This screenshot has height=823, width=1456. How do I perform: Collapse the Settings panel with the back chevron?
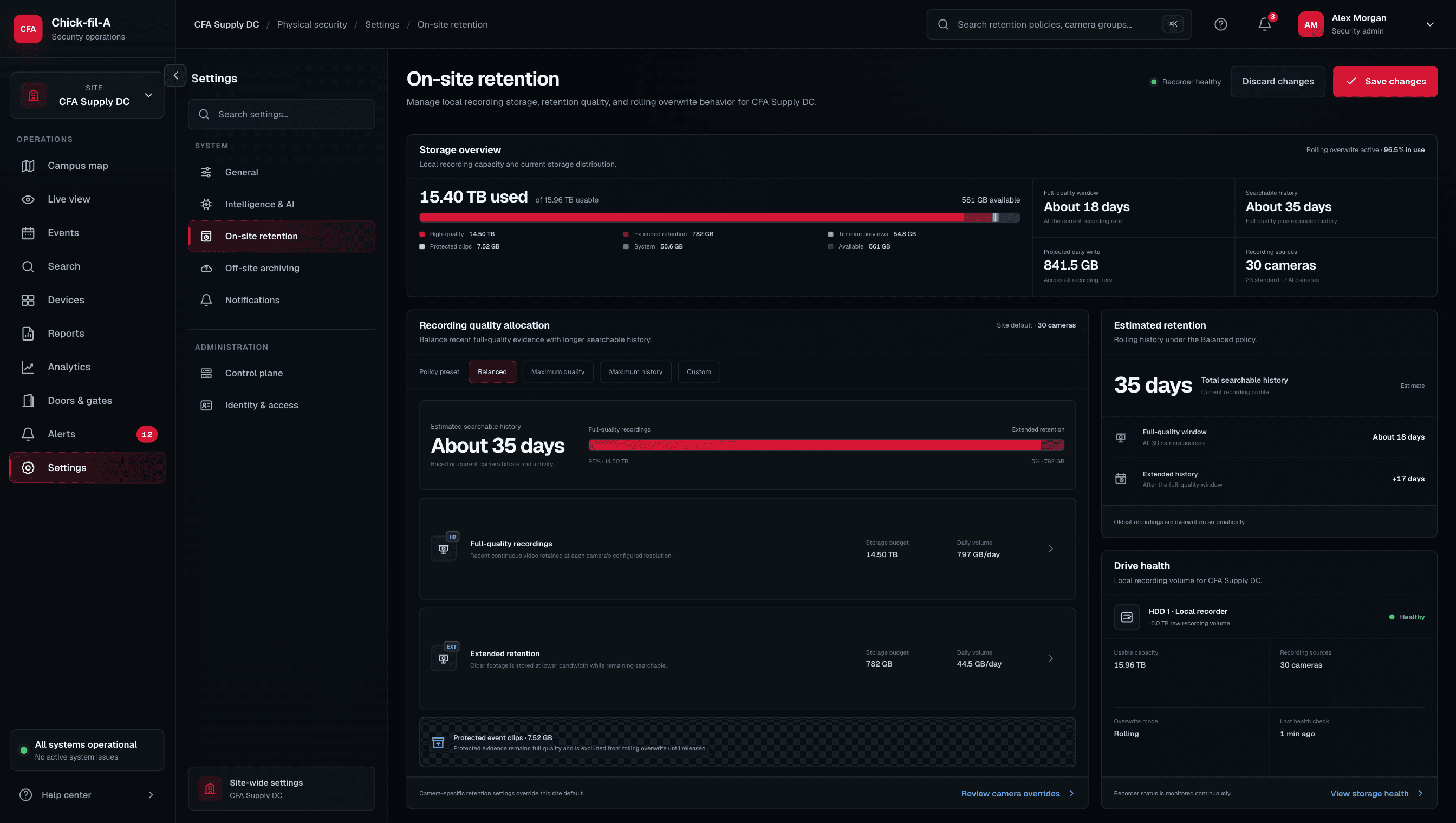coord(175,76)
